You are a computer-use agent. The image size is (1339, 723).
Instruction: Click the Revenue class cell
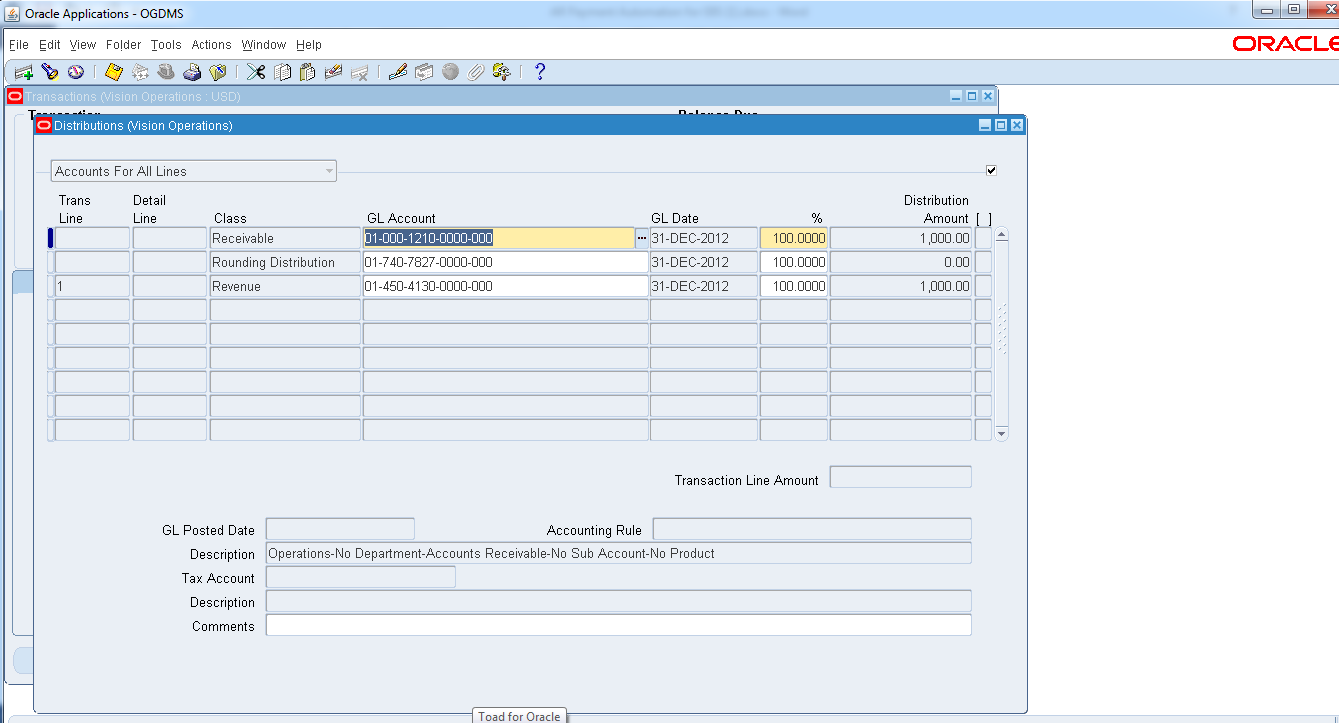pyautogui.click(x=285, y=286)
